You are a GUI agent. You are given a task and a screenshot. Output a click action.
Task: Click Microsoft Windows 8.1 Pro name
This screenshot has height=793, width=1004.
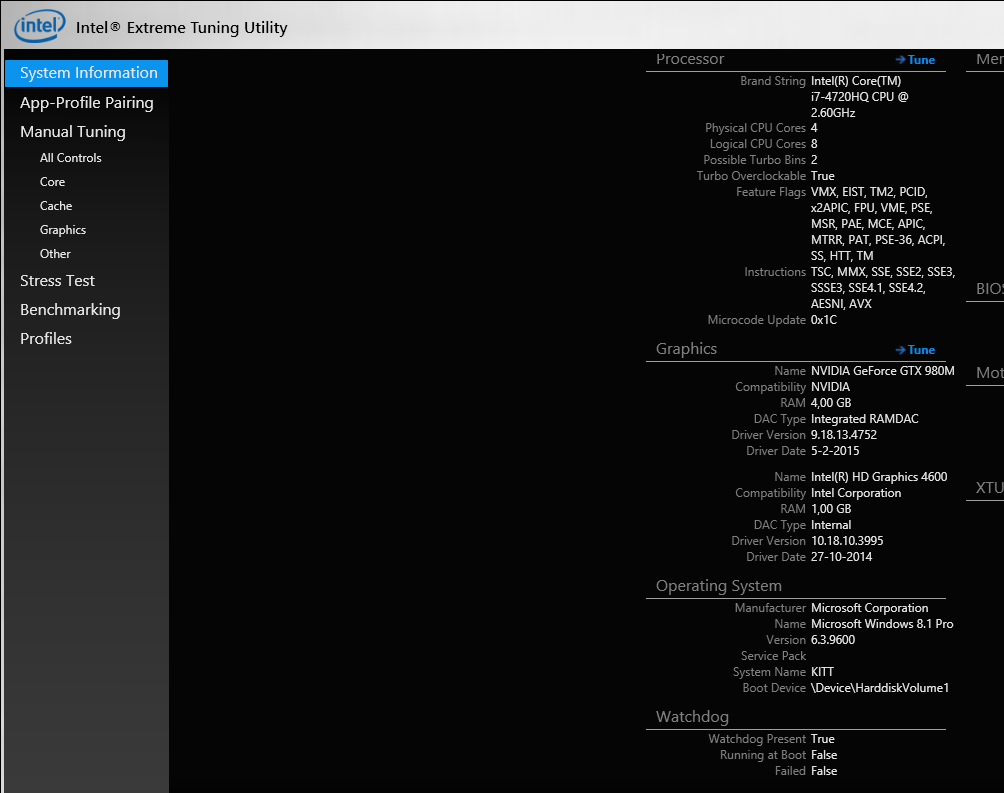882,624
